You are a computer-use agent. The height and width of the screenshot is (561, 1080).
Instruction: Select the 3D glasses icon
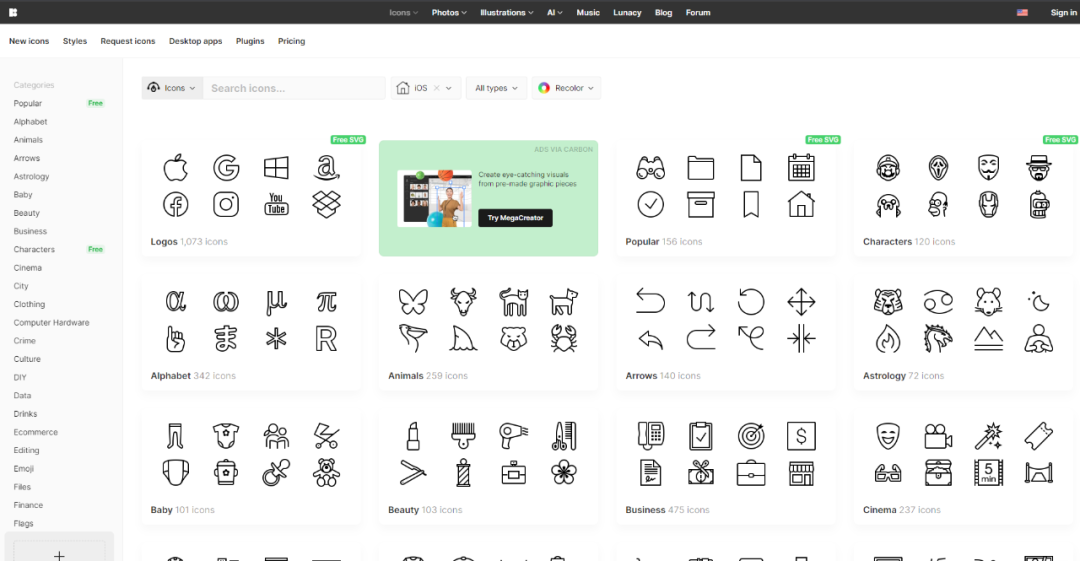[x=888, y=473]
